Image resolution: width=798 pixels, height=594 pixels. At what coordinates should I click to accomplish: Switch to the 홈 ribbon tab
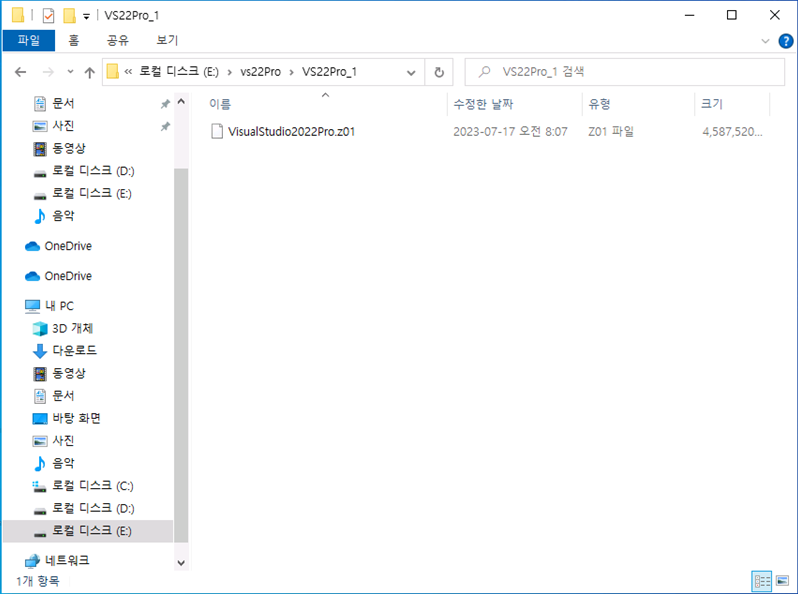click(74, 40)
